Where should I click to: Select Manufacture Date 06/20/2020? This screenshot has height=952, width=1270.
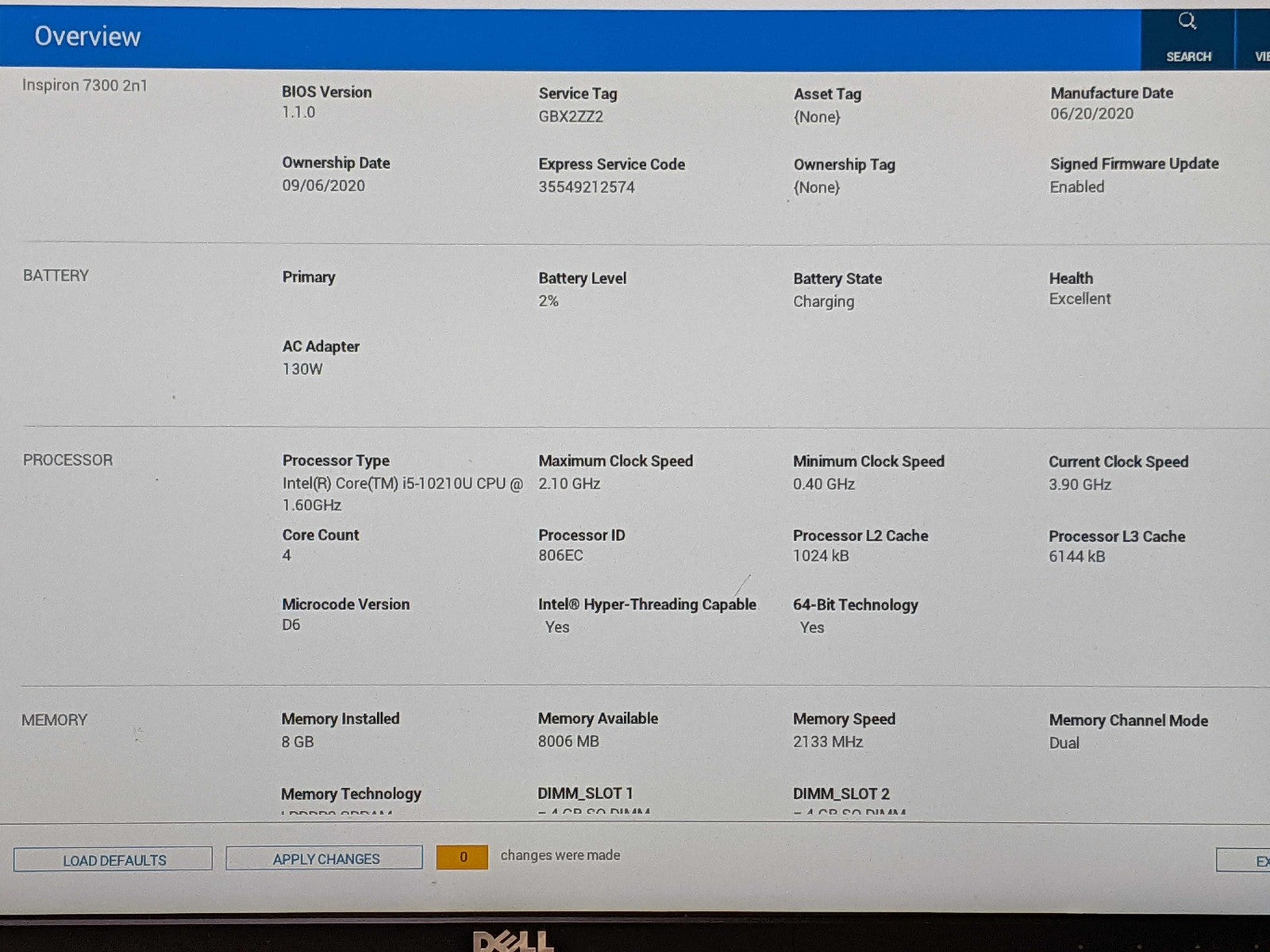pos(1091,113)
